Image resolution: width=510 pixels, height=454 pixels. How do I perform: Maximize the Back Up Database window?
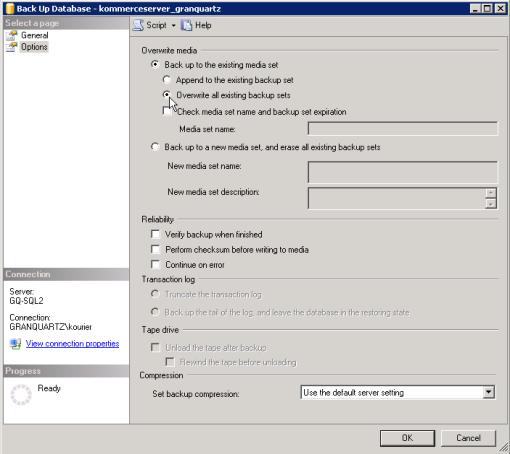click(488, 8)
